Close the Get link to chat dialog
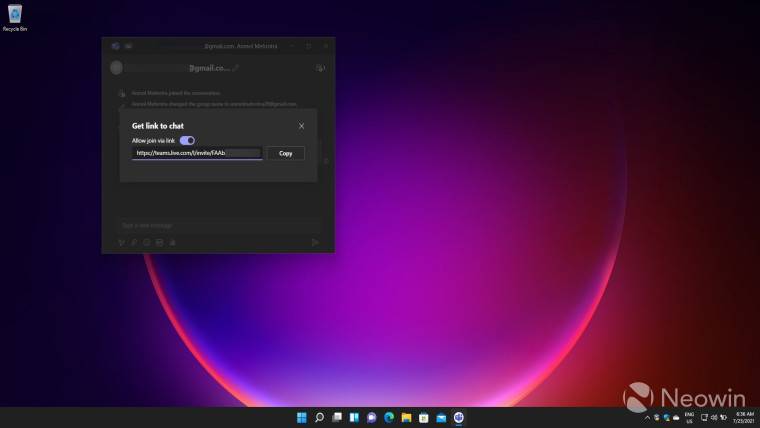 [301, 126]
